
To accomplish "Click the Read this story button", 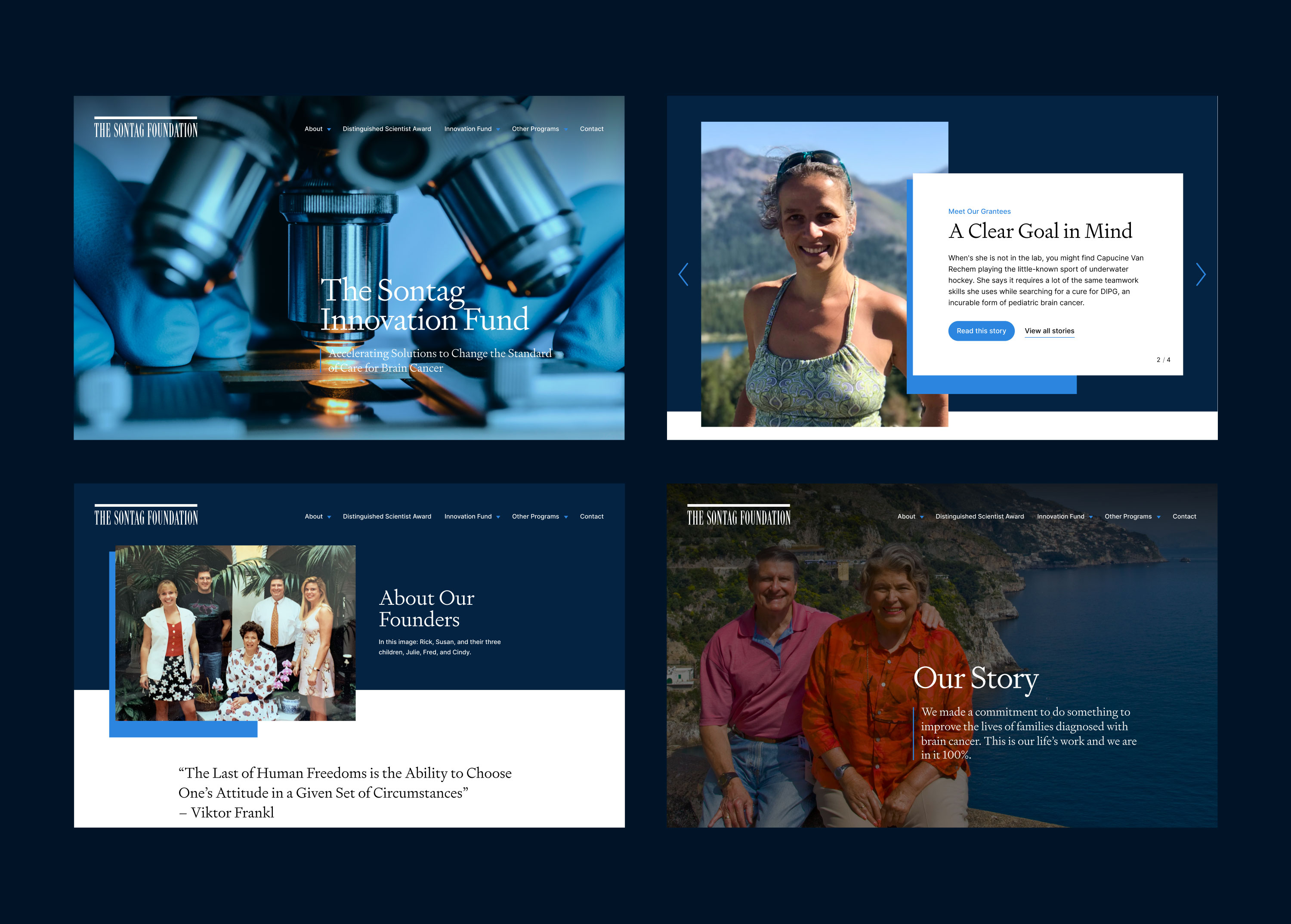I will pyautogui.click(x=981, y=331).
